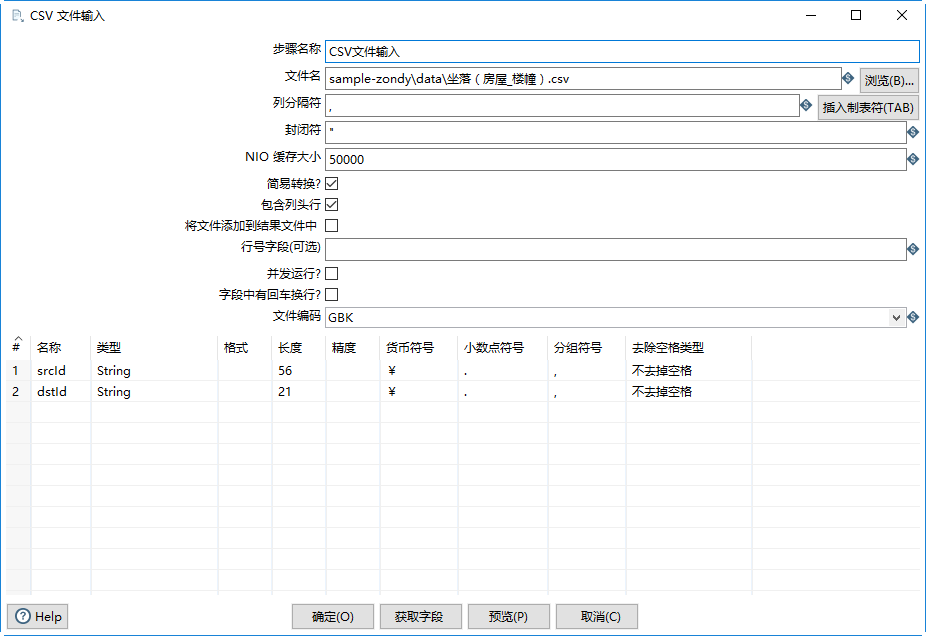This screenshot has height=636, width=926.
Task: Click the CSV file input window title icon
Action: pyautogui.click(x=18, y=16)
